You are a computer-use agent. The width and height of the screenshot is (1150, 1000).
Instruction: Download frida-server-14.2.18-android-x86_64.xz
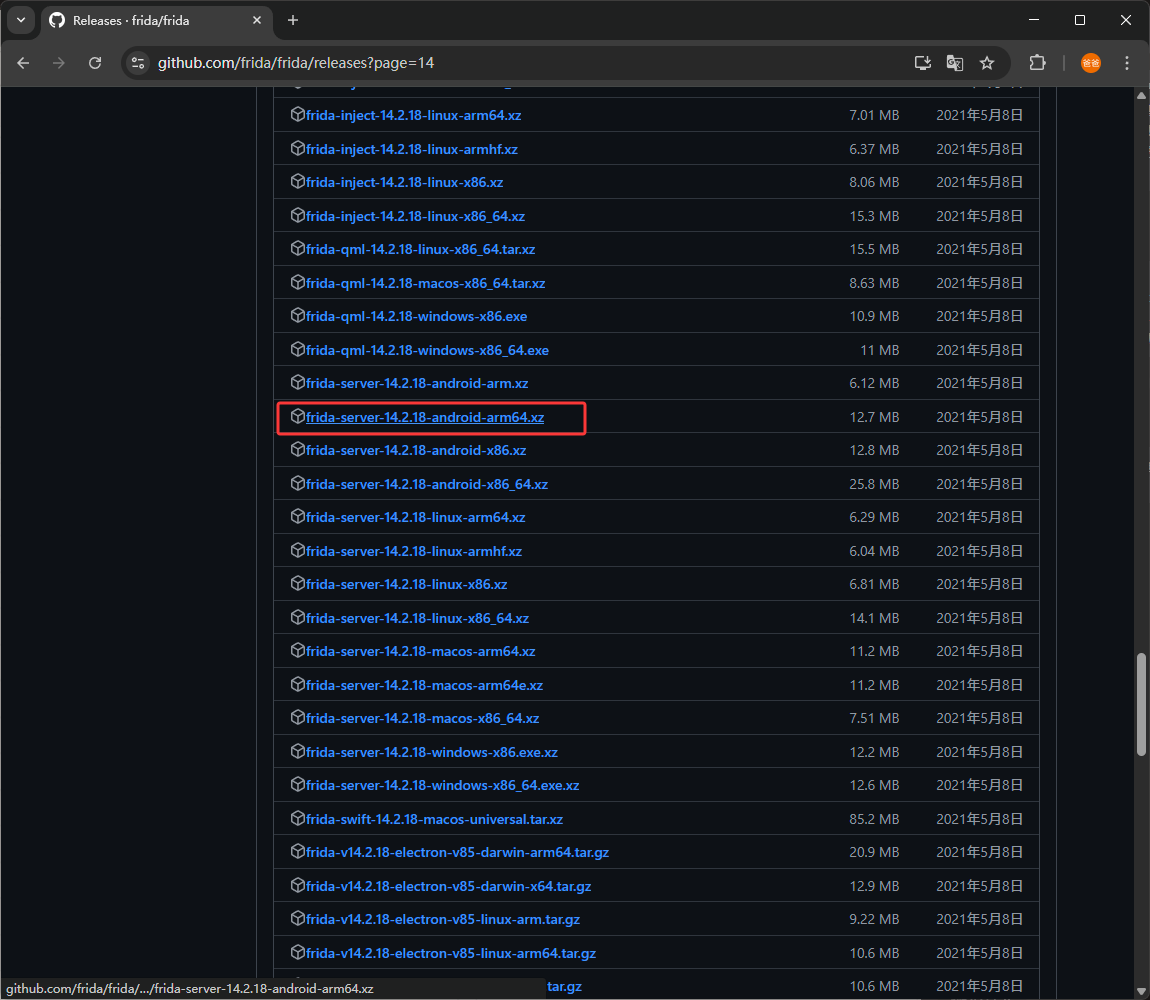pos(427,484)
